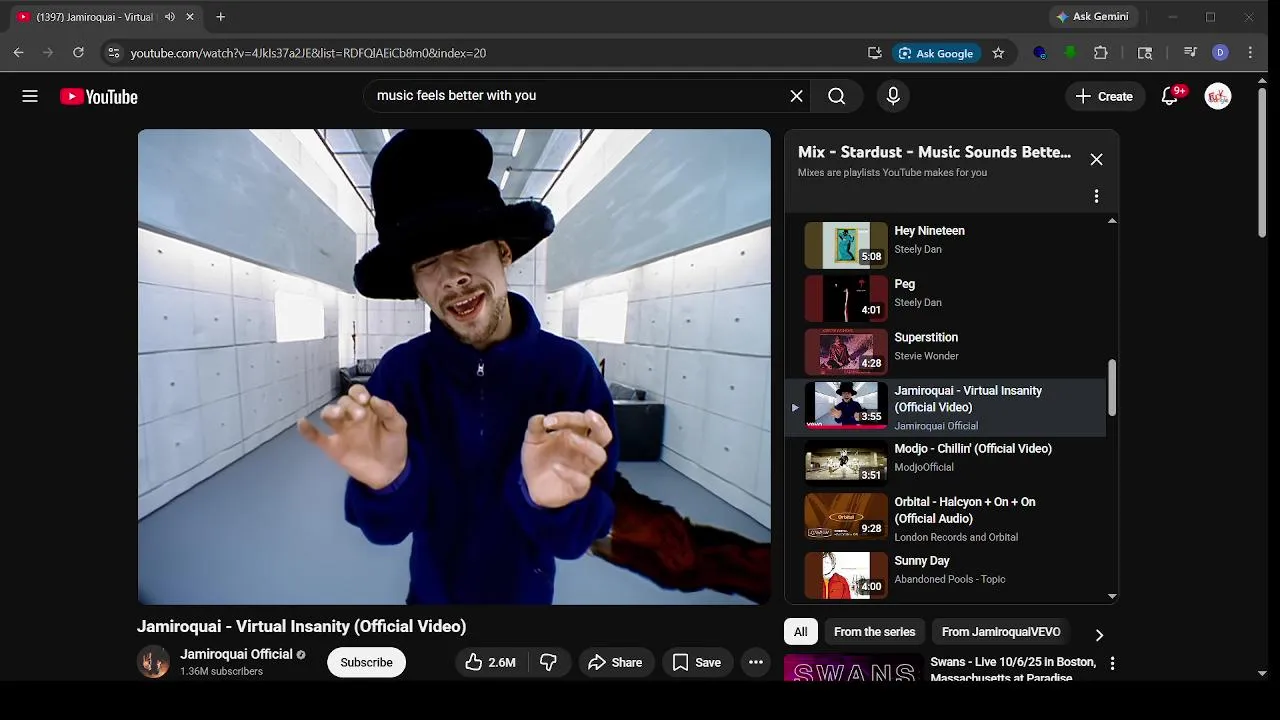Image resolution: width=1280 pixels, height=720 pixels.
Task: Open the YouTube hamburger guide menu
Action: pyautogui.click(x=30, y=96)
